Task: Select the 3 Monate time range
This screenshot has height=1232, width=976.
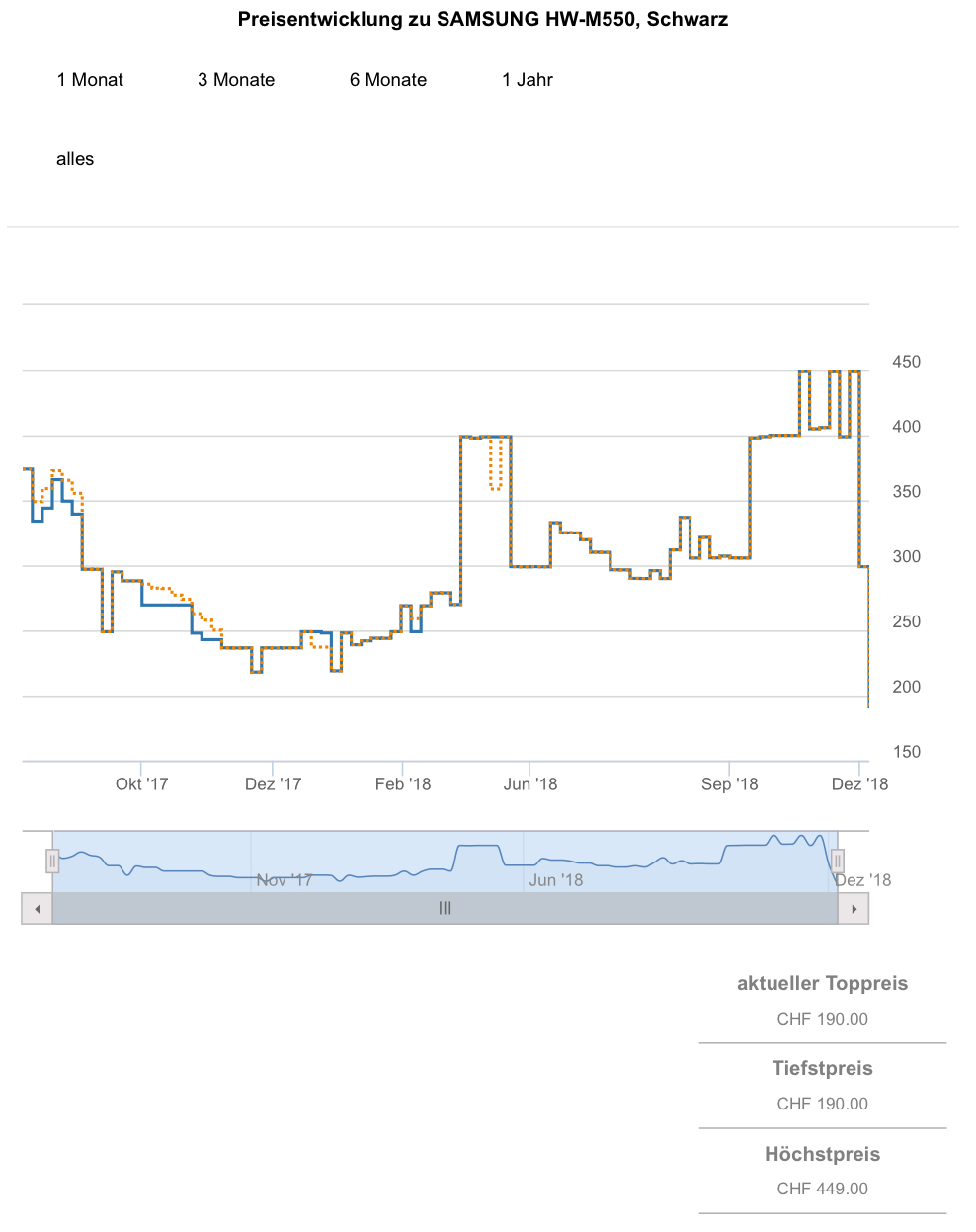Action: click(x=236, y=80)
